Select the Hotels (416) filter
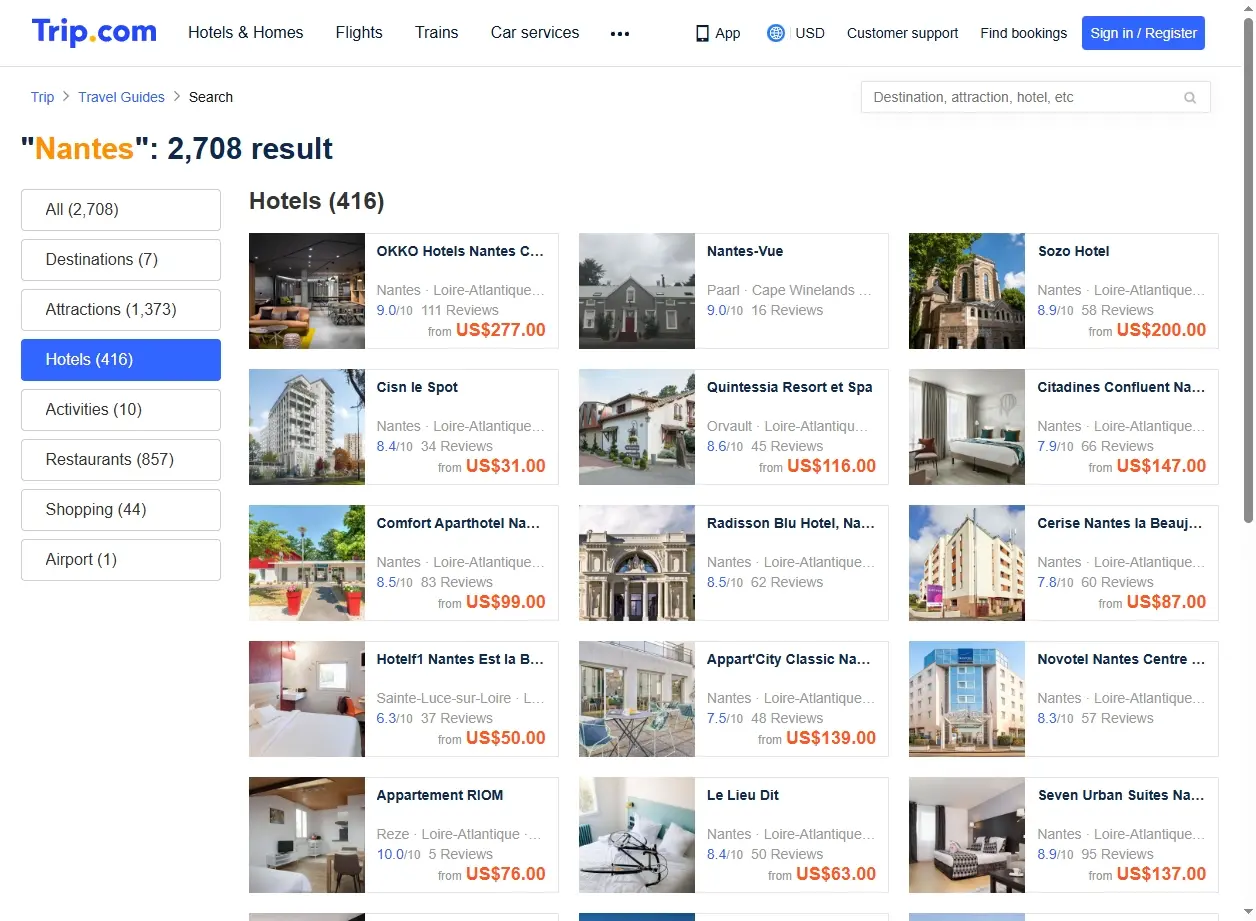 click(x=121, y=360)
